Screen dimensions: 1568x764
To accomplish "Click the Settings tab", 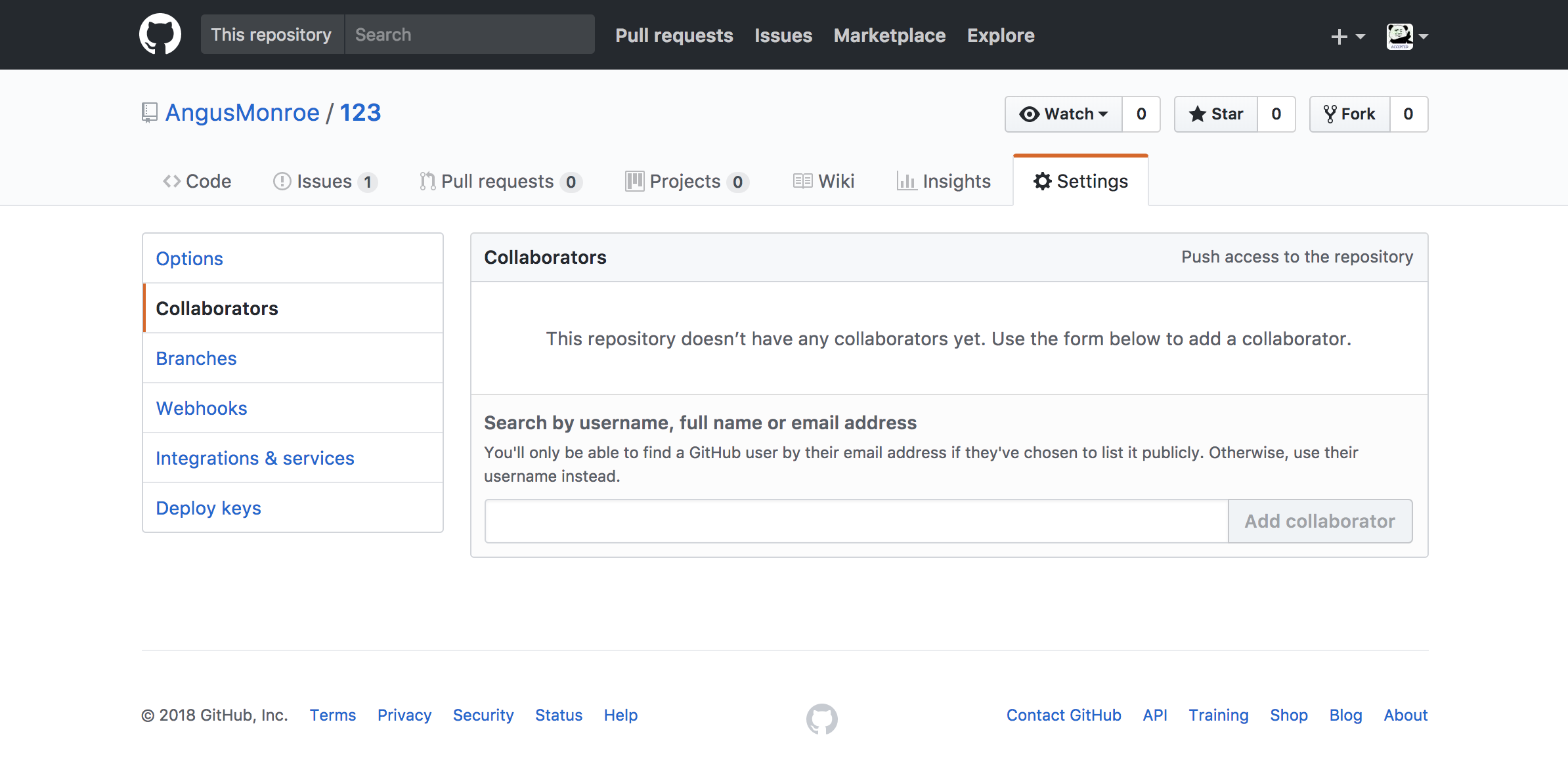I will click(x=1081, y=181).
